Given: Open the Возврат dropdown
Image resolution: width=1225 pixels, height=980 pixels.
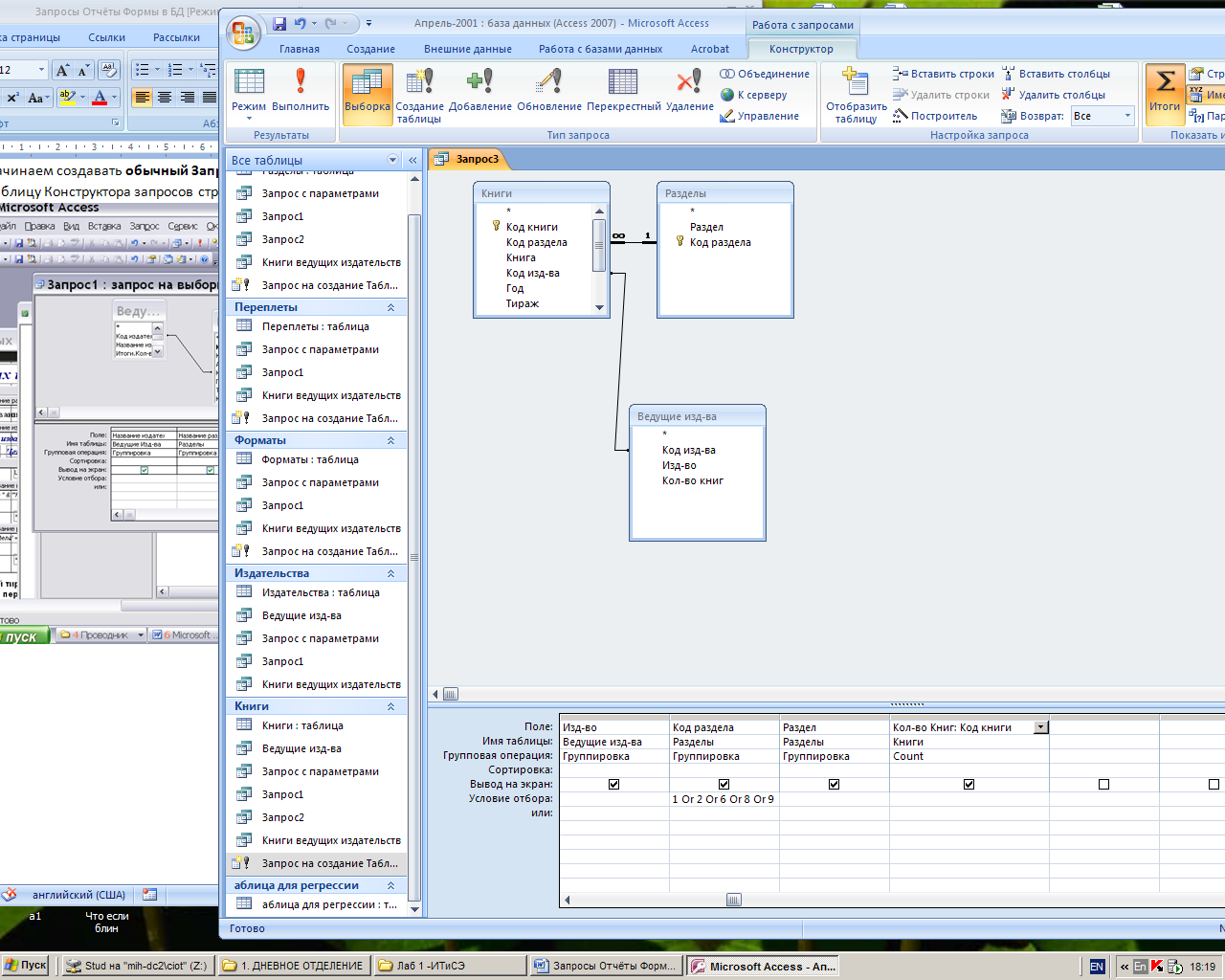Looking at the screenshot, I should 1127,116.
